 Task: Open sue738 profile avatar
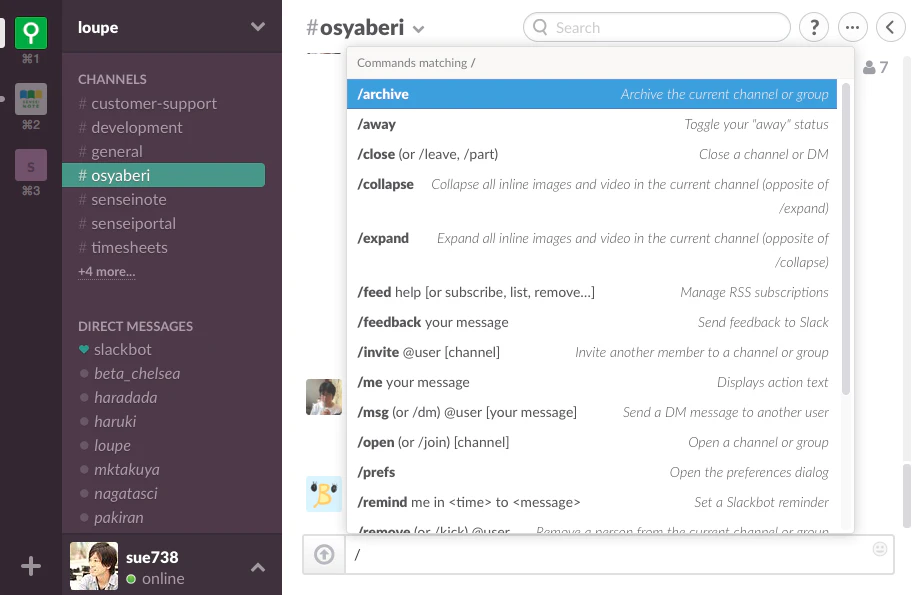coord(94,566)
